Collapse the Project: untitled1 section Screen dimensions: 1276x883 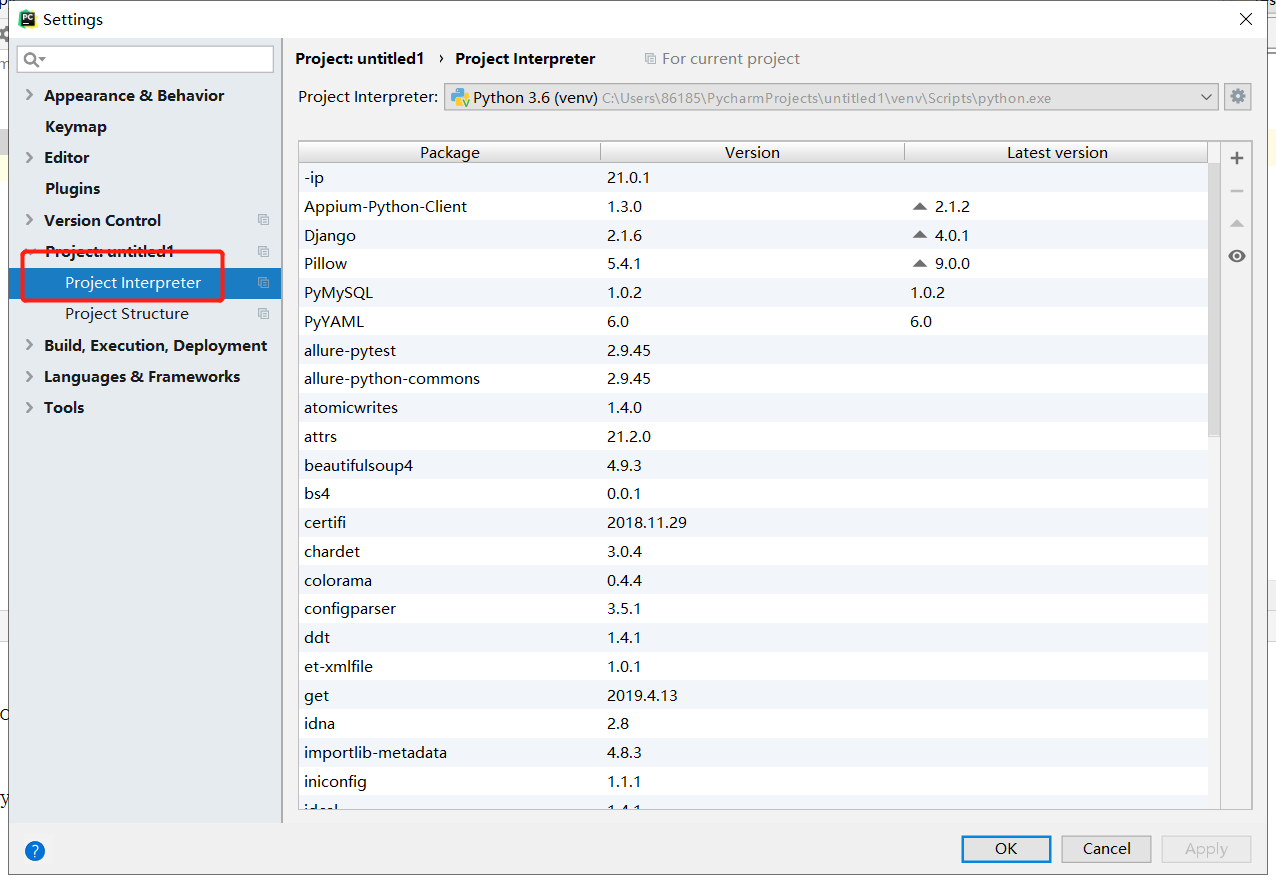(x=29, y=251)
